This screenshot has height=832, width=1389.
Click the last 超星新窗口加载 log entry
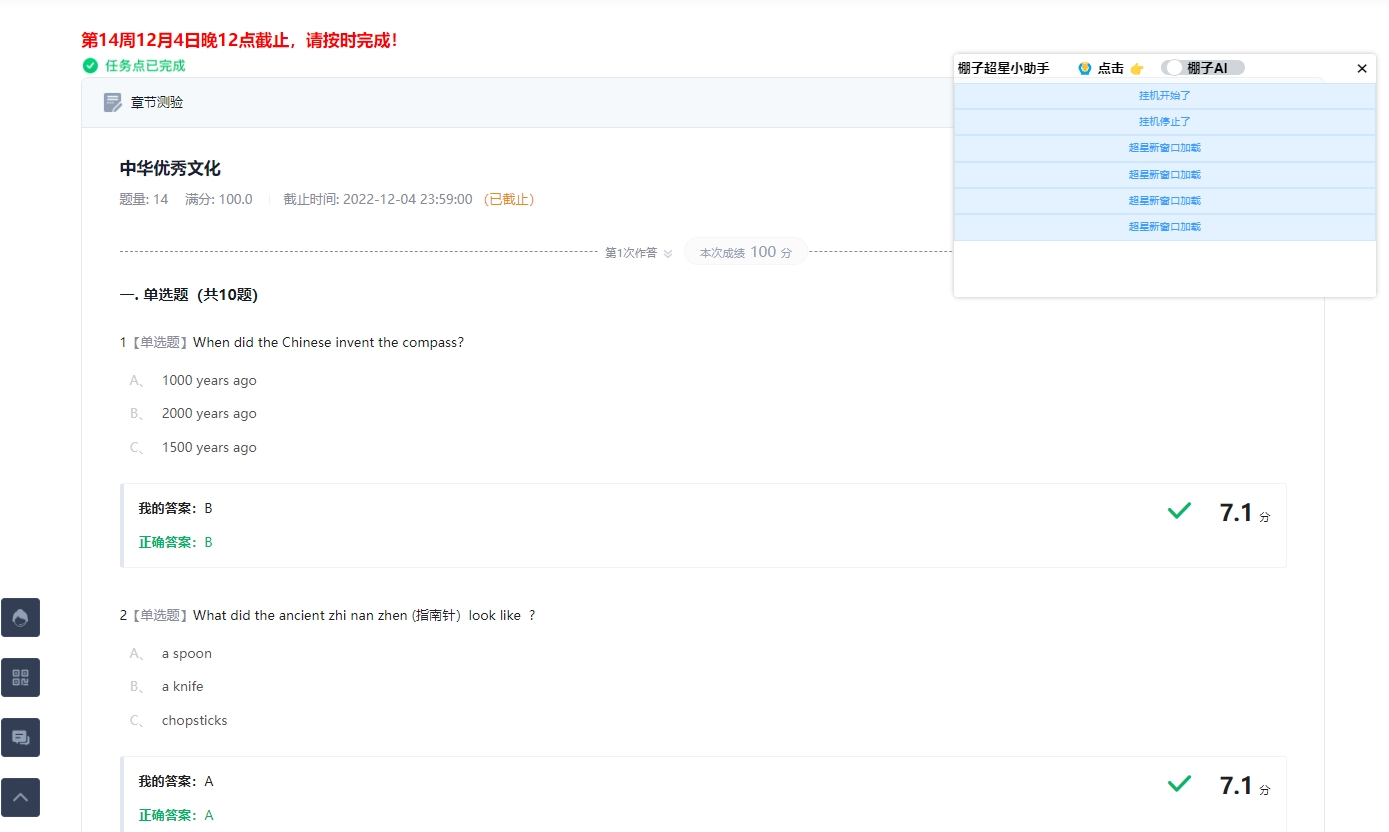point(1164,227)
